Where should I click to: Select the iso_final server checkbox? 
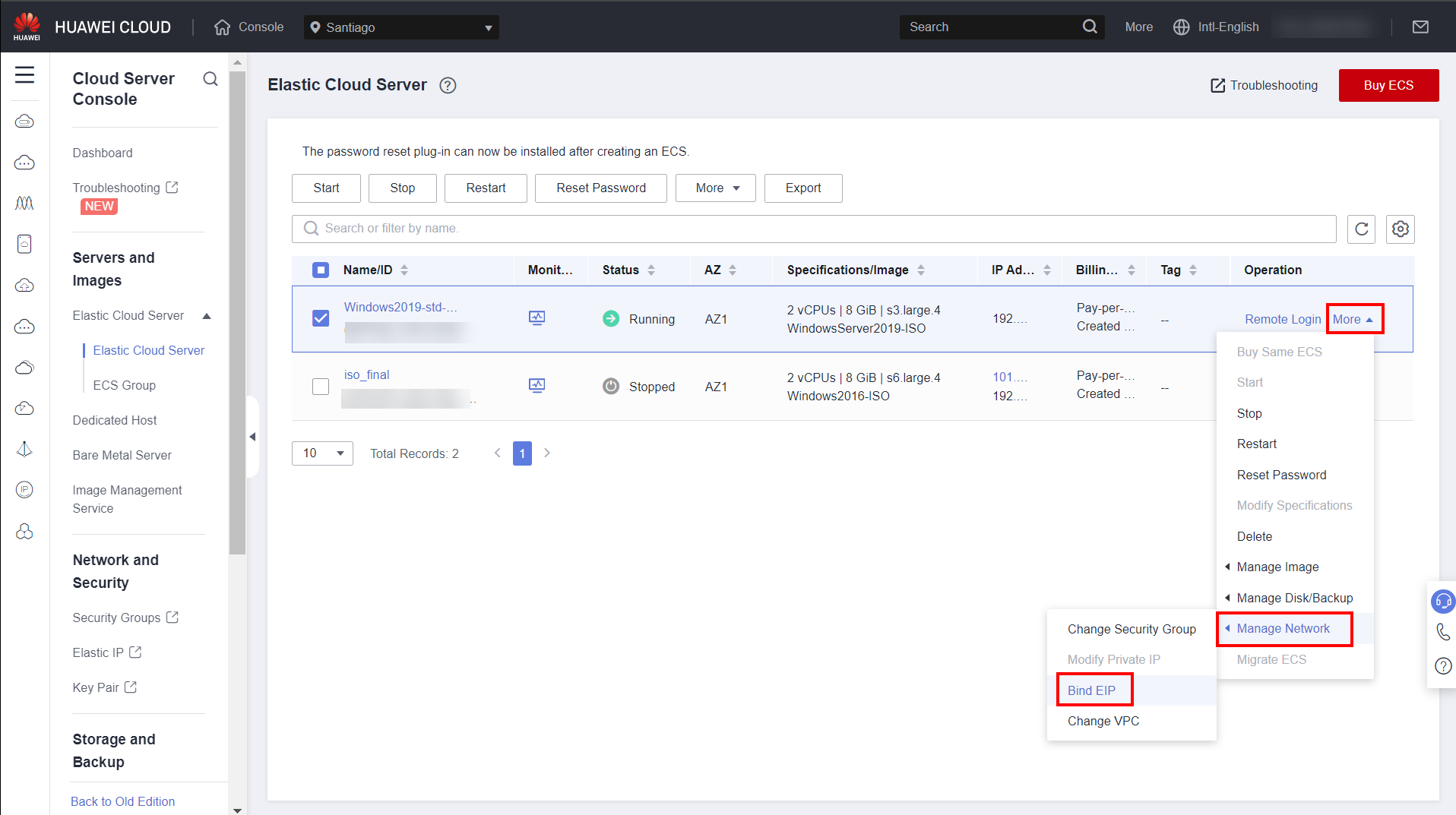(321, 387)
